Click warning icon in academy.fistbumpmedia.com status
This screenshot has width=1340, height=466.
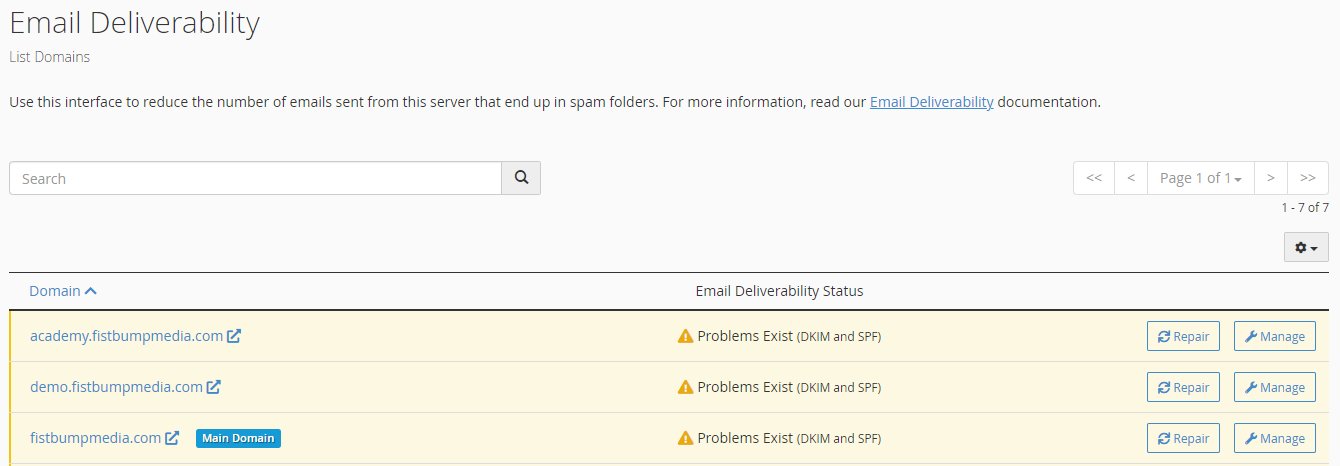pyautogui.click(x=685, y=337)
